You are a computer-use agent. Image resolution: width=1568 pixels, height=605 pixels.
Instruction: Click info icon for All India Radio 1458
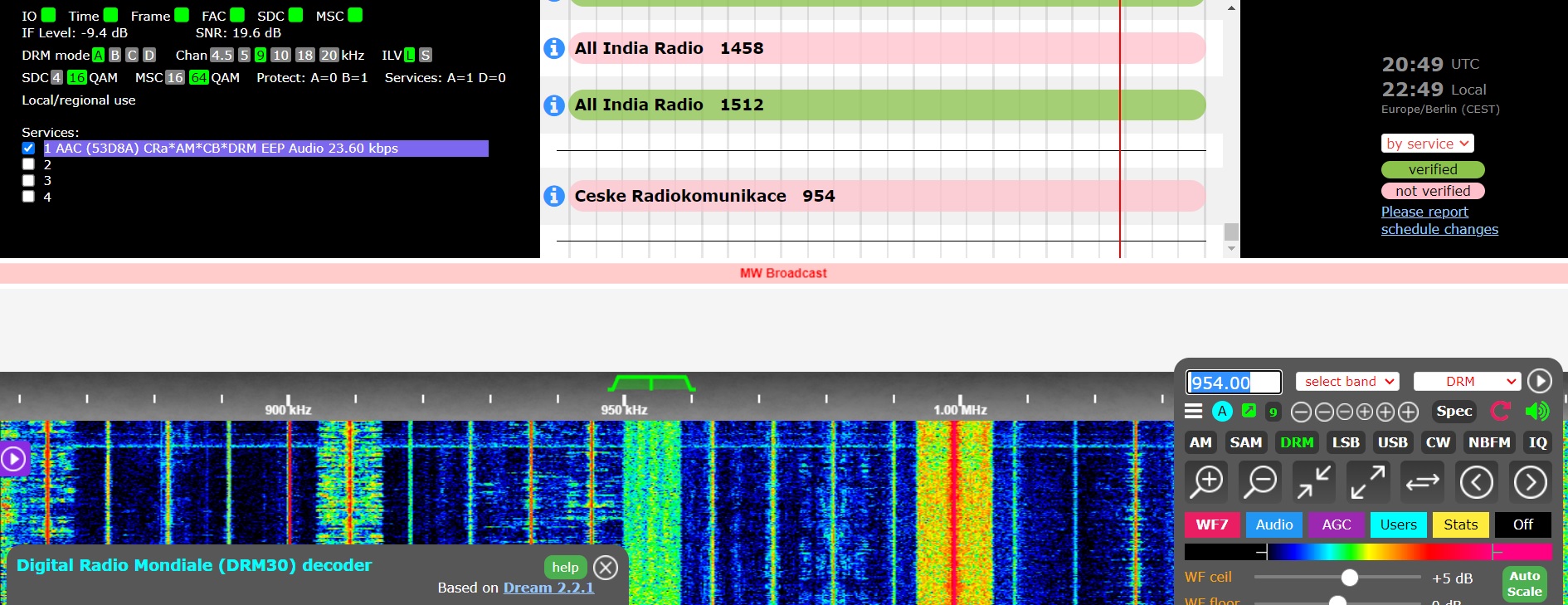[554, 48]
